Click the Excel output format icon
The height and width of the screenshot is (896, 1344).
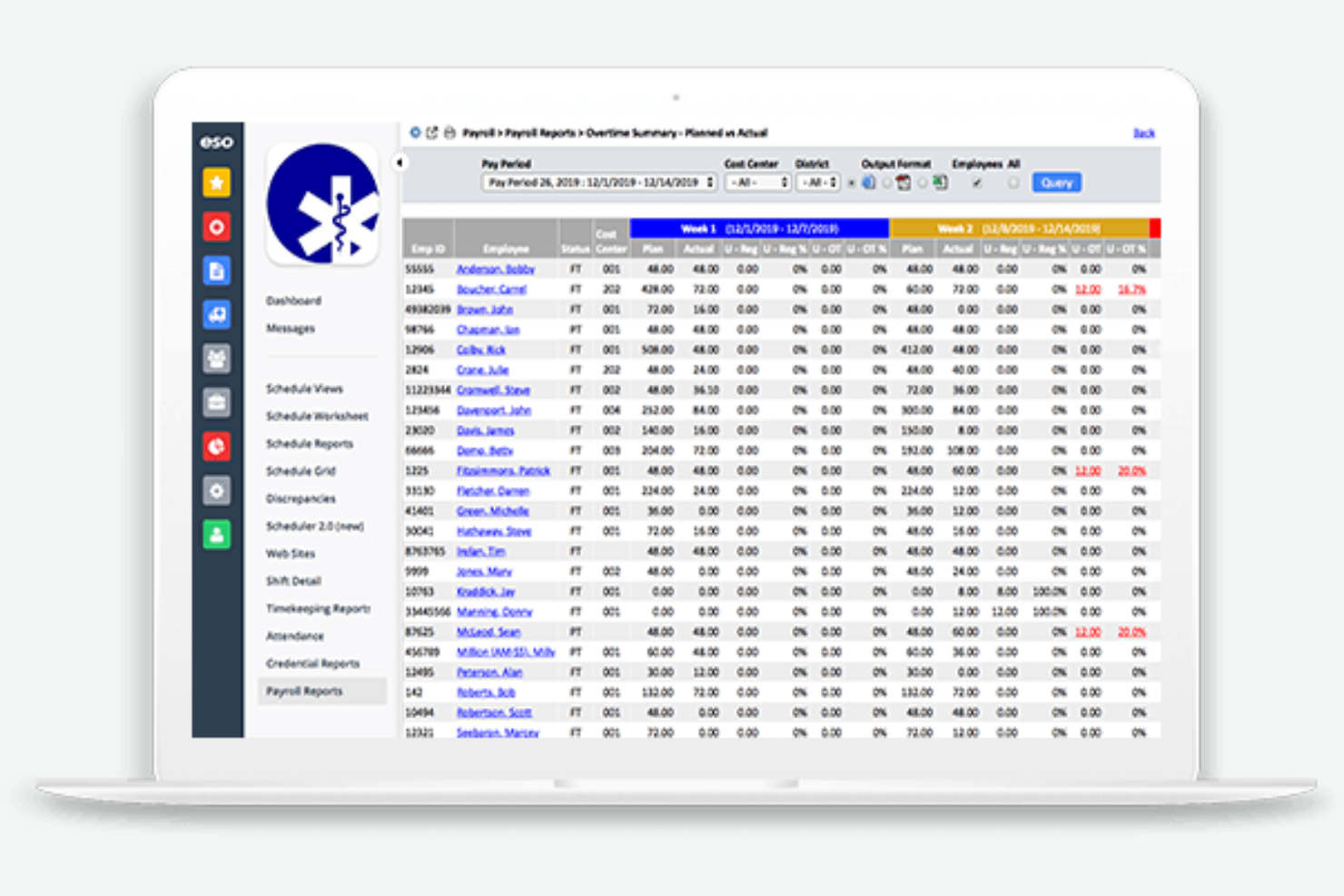940,182
